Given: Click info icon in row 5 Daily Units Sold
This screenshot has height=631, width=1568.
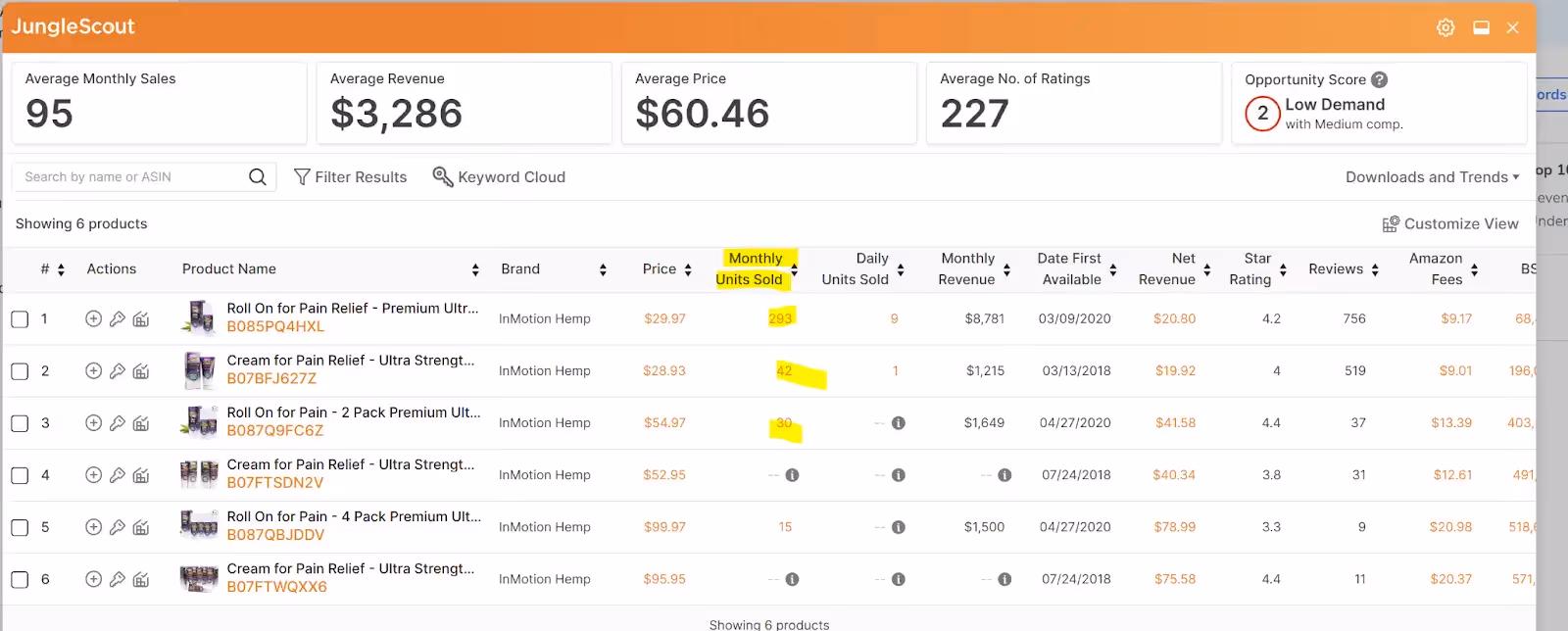Looking at the screenshot, I should [898, 527].
